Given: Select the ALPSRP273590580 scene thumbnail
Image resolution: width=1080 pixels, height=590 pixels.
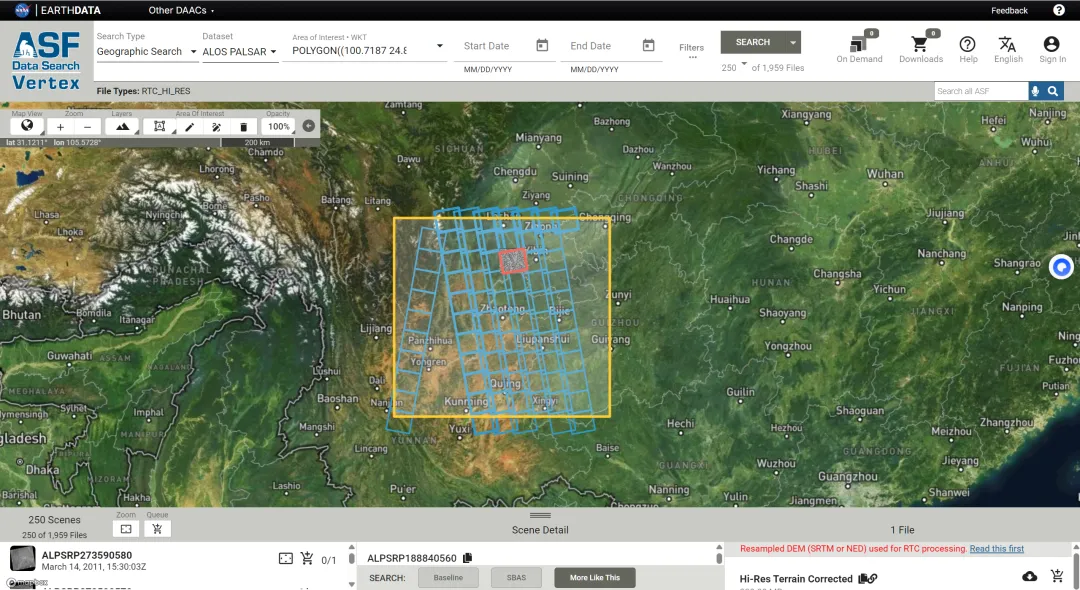Looking at the screenshot, I should tap(23, 558).
